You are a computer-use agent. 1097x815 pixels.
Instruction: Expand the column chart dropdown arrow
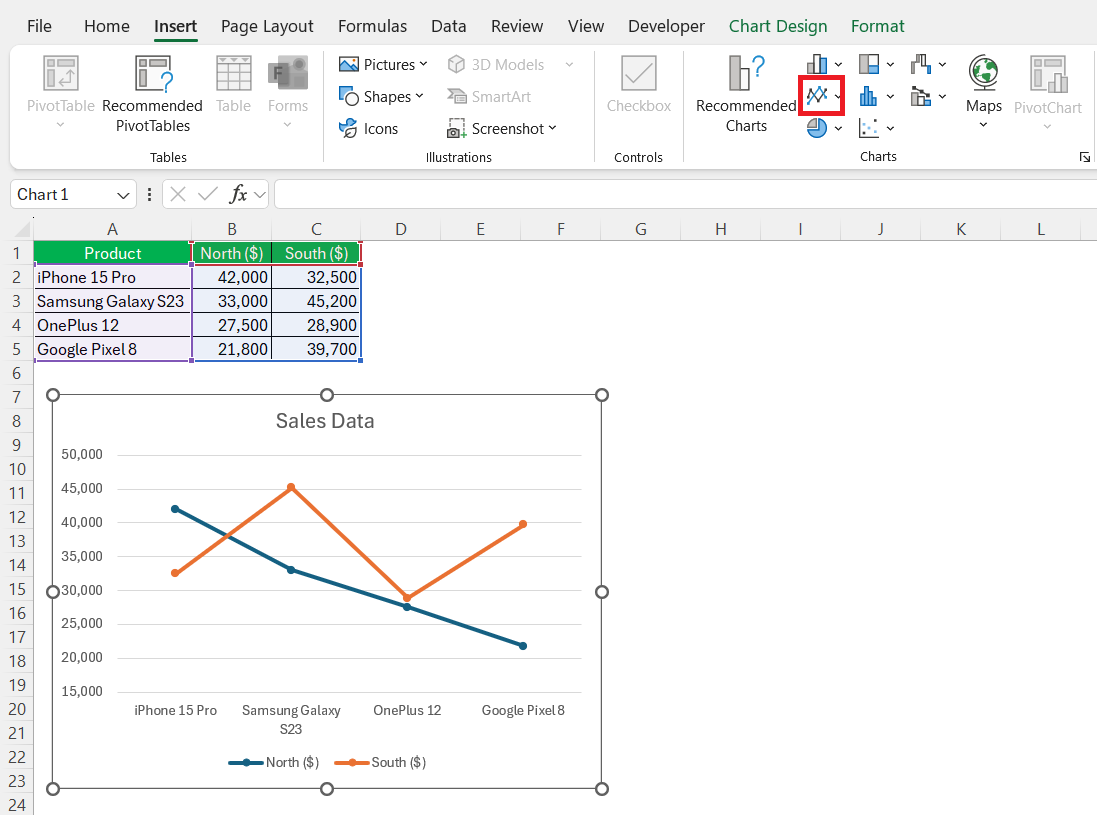point(838,64)
